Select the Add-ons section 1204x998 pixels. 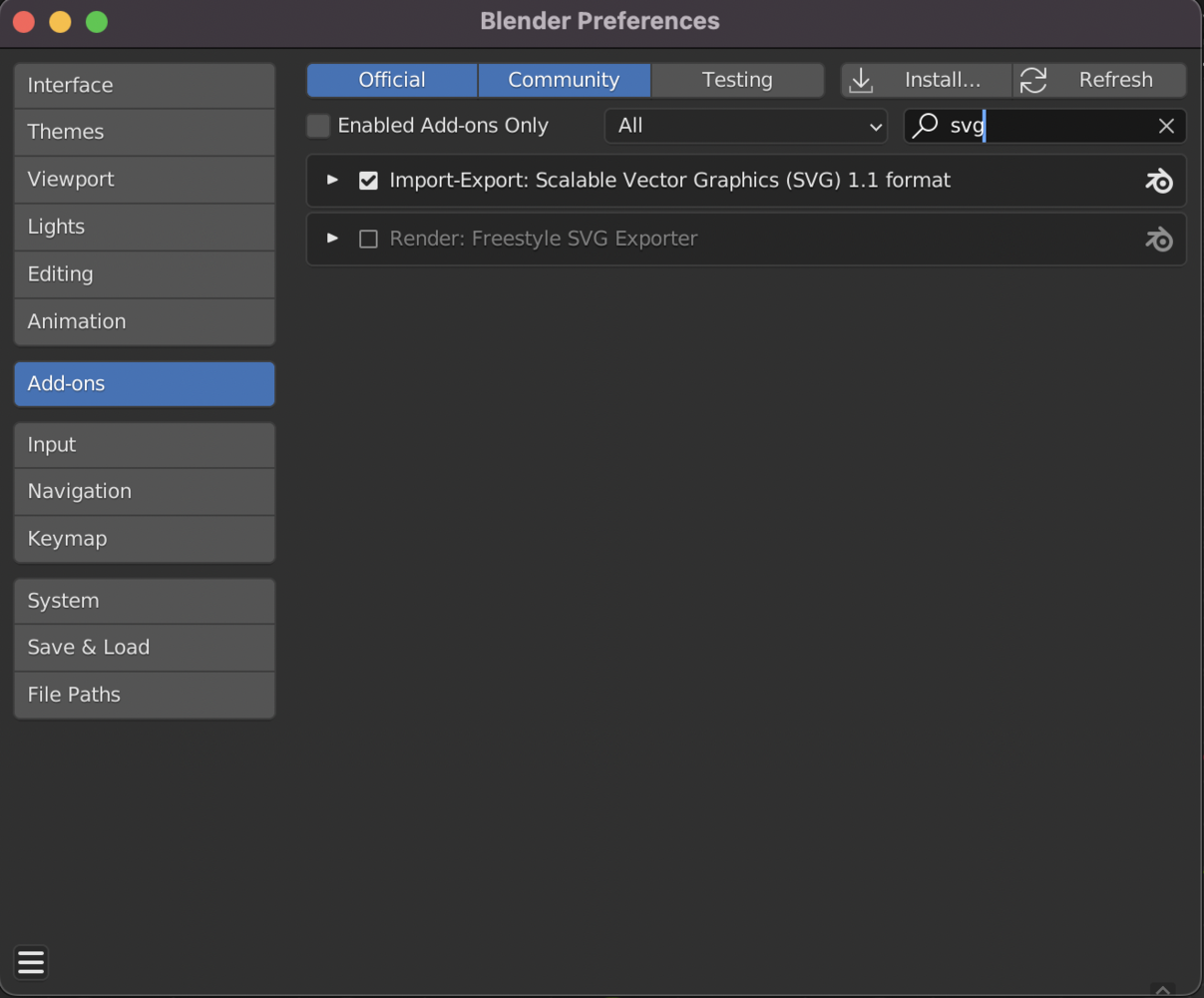tap(145, 384)
